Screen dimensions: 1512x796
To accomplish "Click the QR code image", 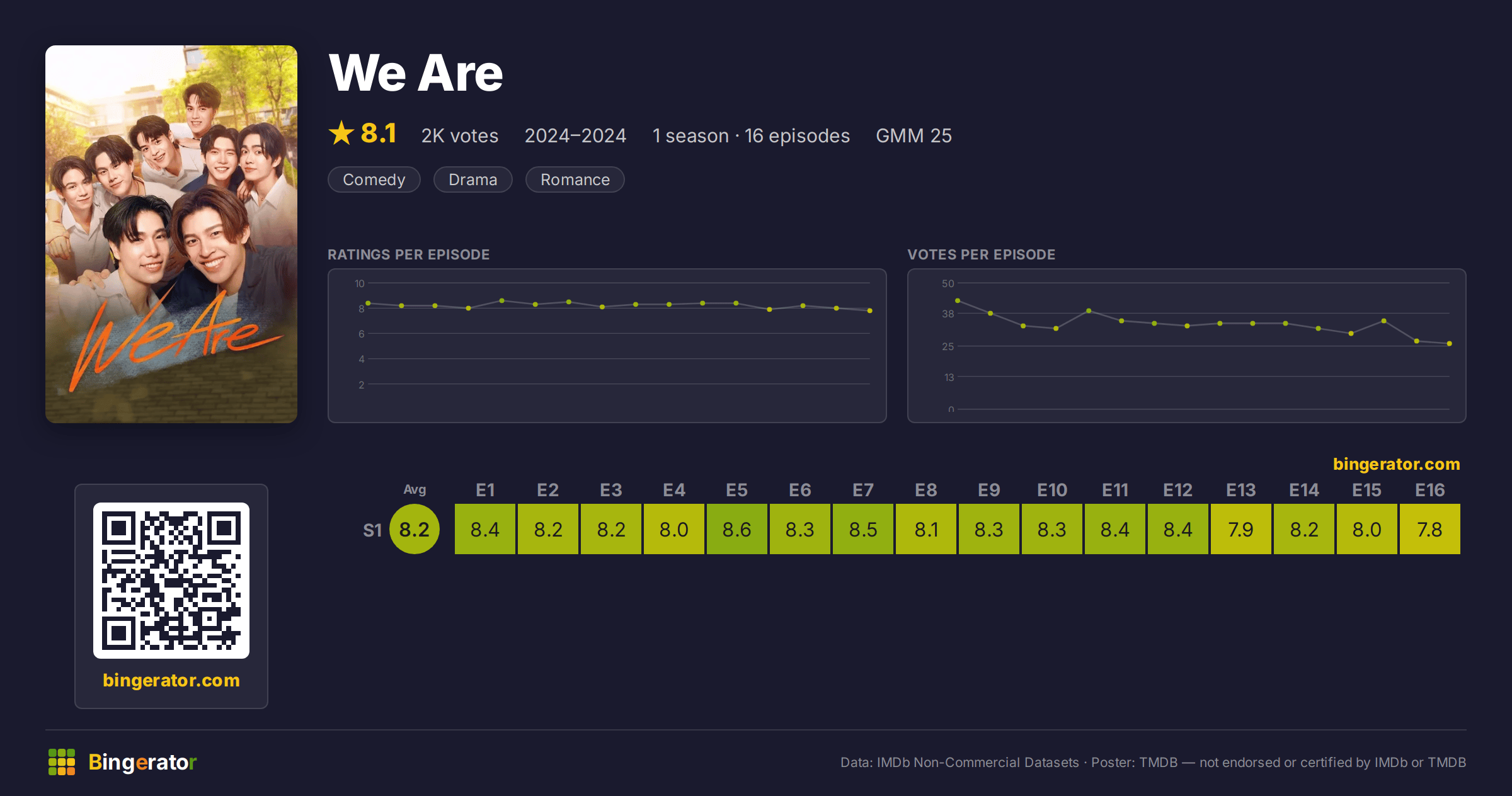I will pos(171,581).
